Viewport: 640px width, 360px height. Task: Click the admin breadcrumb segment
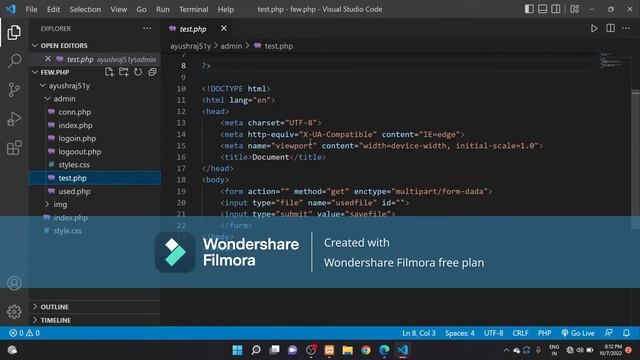click(x=231, y=46)
